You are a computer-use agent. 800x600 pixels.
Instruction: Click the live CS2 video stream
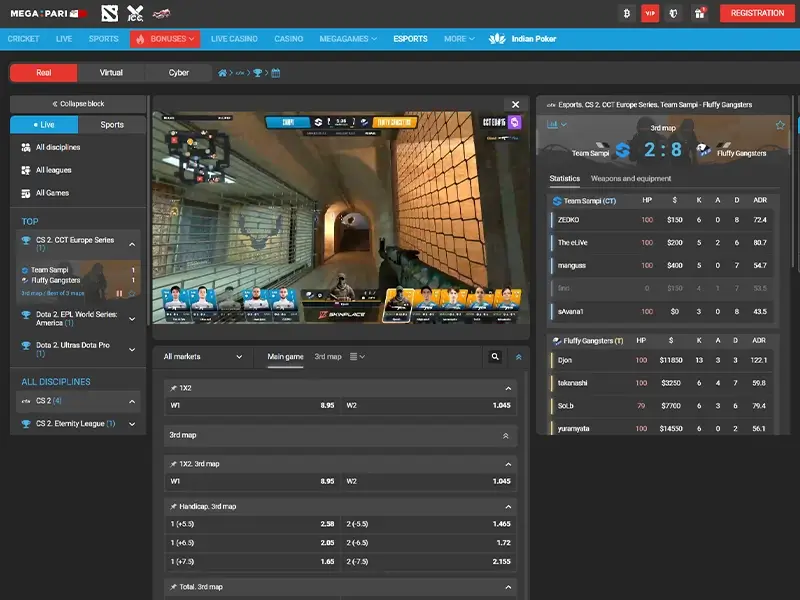pyautogui.click(x=341, y=218)
